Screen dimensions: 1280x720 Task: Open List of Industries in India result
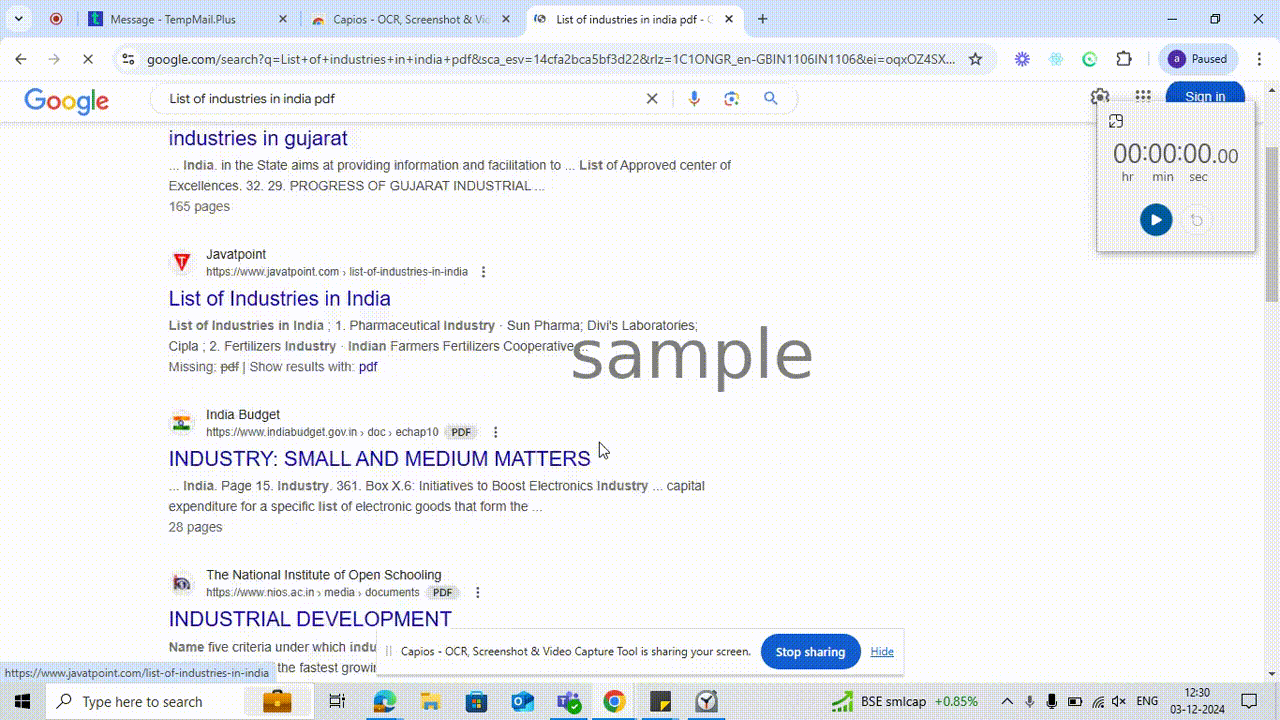[x=280, y=298]
